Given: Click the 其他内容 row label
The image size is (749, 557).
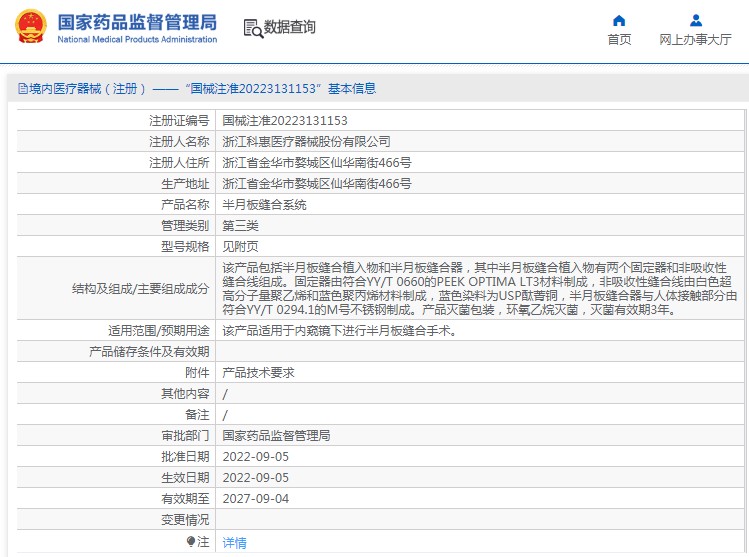Looking at the screenshot, I should [x=185, y=394].
